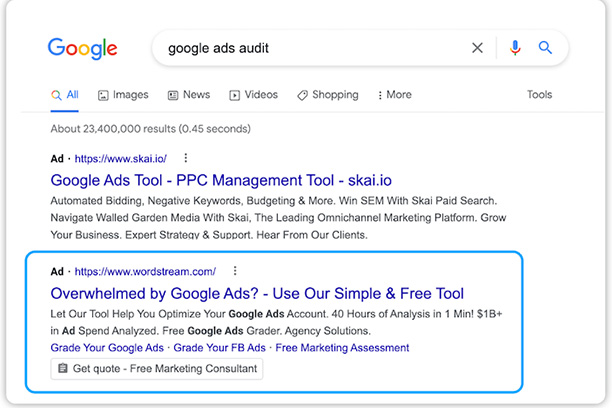Open the options menu for the skai.io ad
The image size is (612, 408).
click(186, 158)
